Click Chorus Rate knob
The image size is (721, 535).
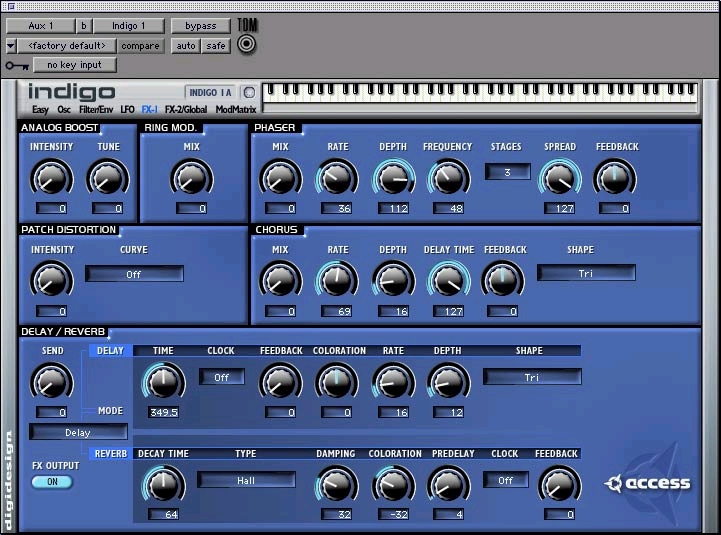[337, 280]
